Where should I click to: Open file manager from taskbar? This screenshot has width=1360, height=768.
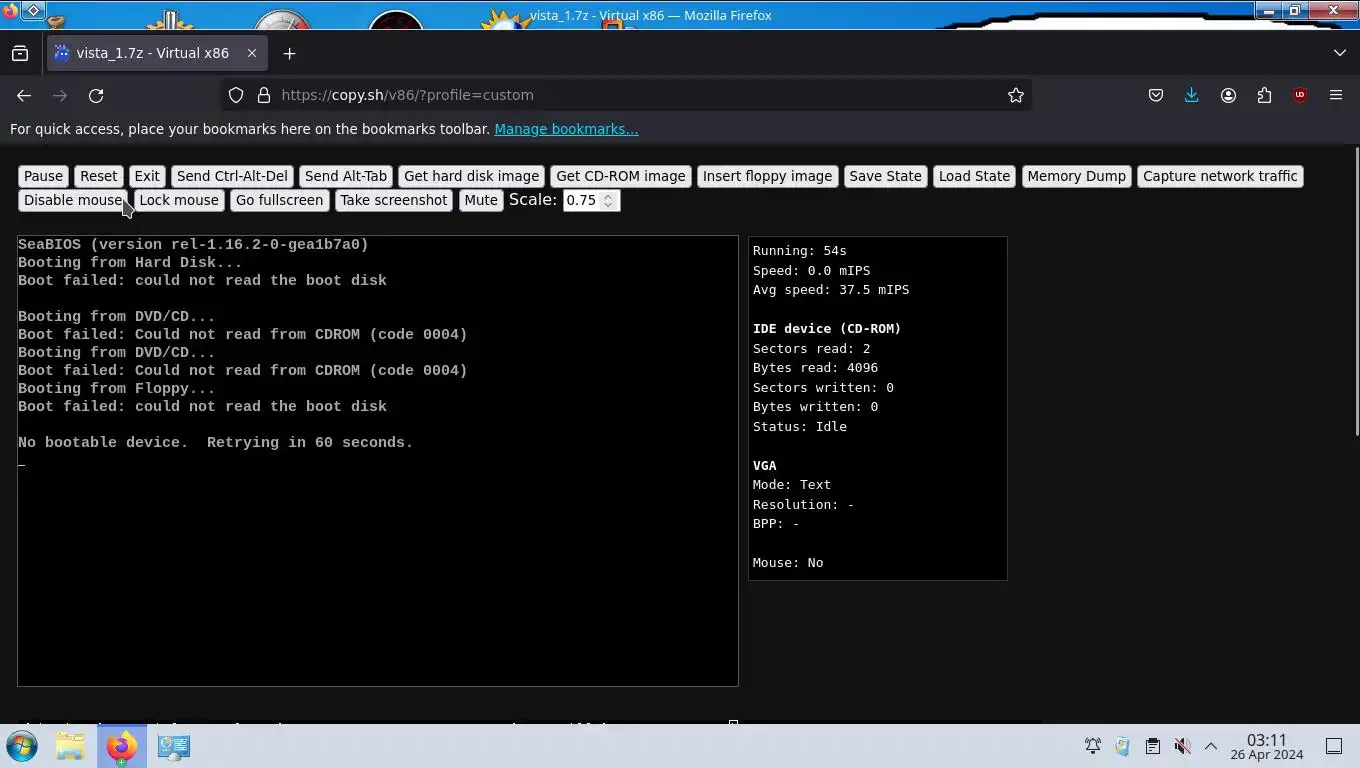(70, 746)
